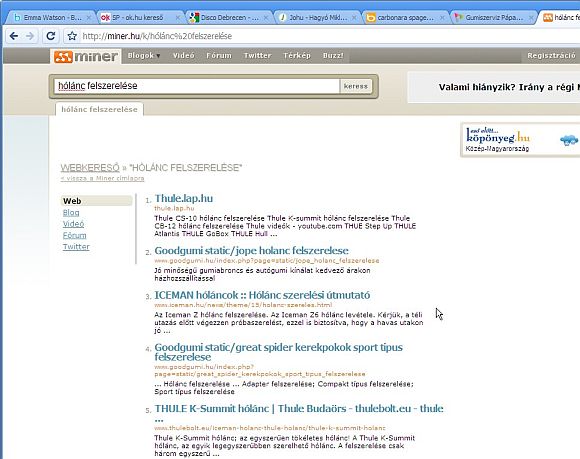Click the browser forward arrow
Screen dimensions: 580x459
point(30,36)
